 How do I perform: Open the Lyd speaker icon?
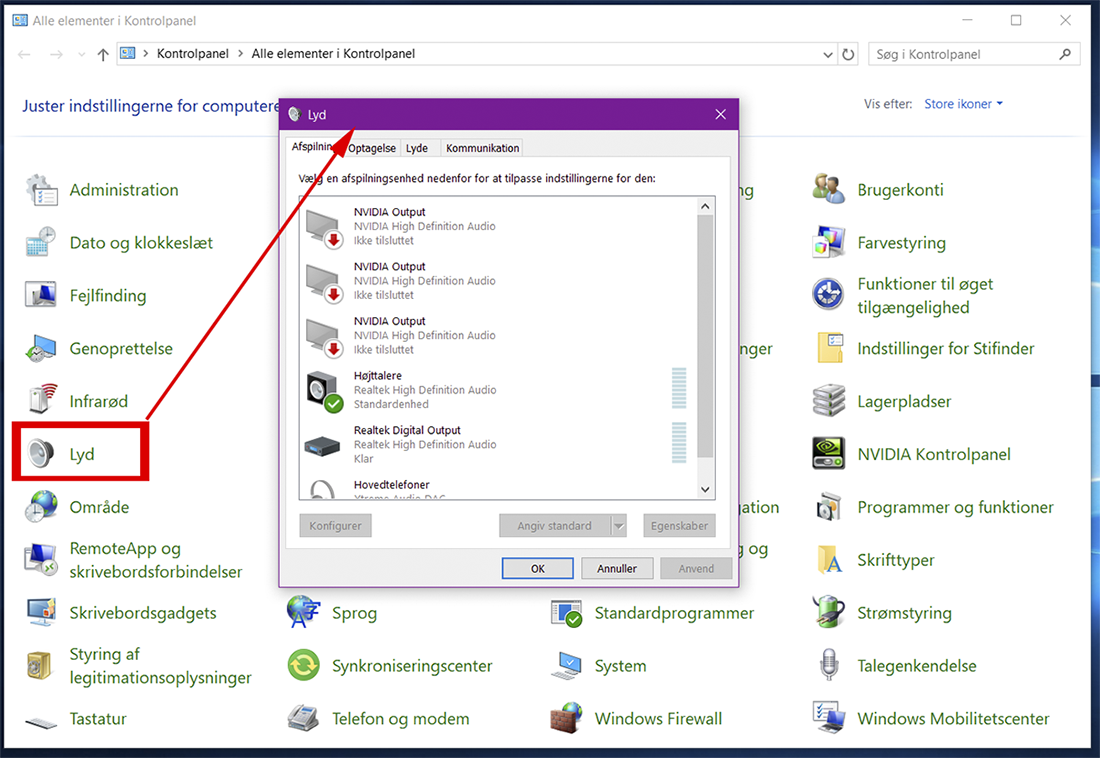(41, 454)
